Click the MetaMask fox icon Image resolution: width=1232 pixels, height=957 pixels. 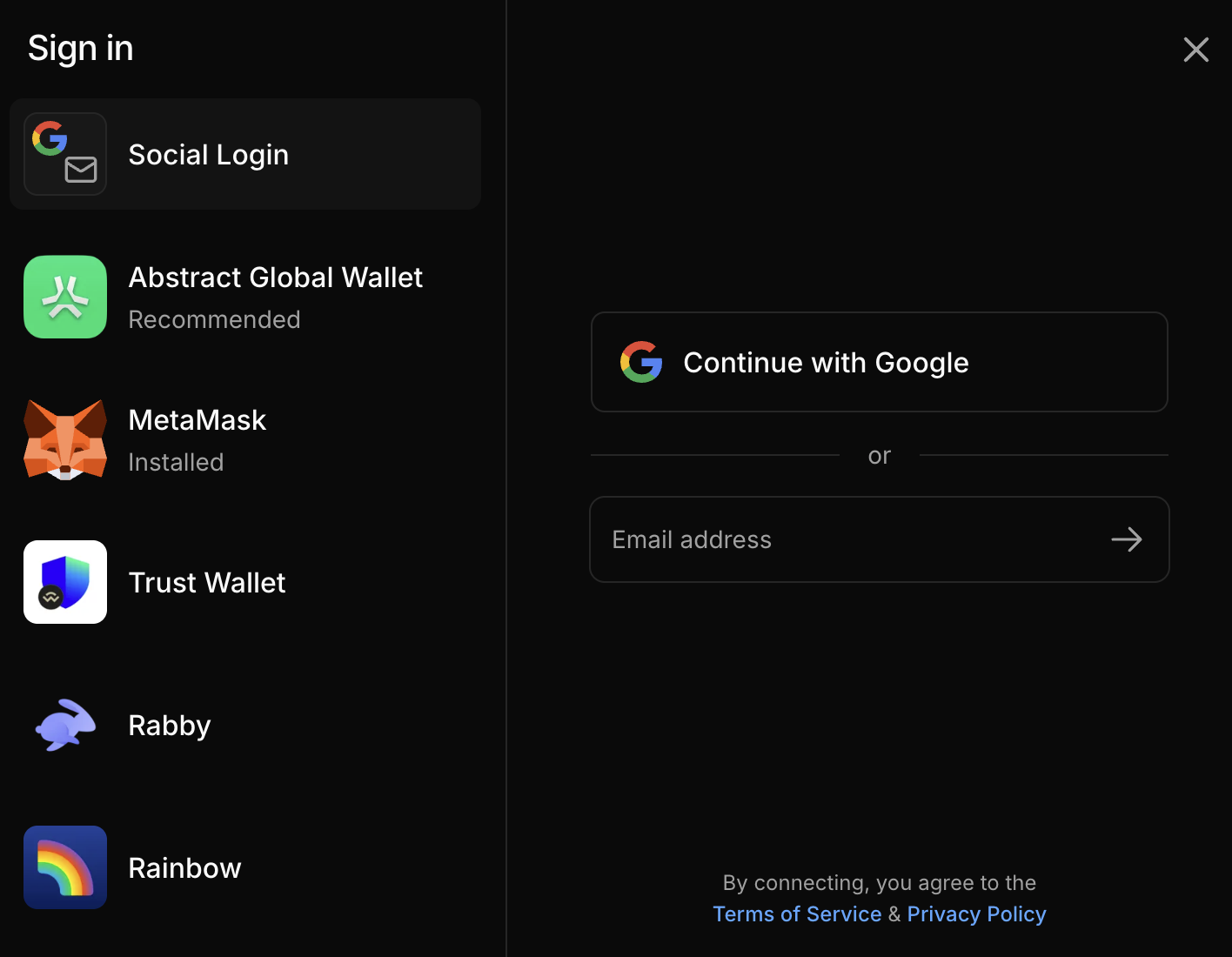(x=65, y=439)
